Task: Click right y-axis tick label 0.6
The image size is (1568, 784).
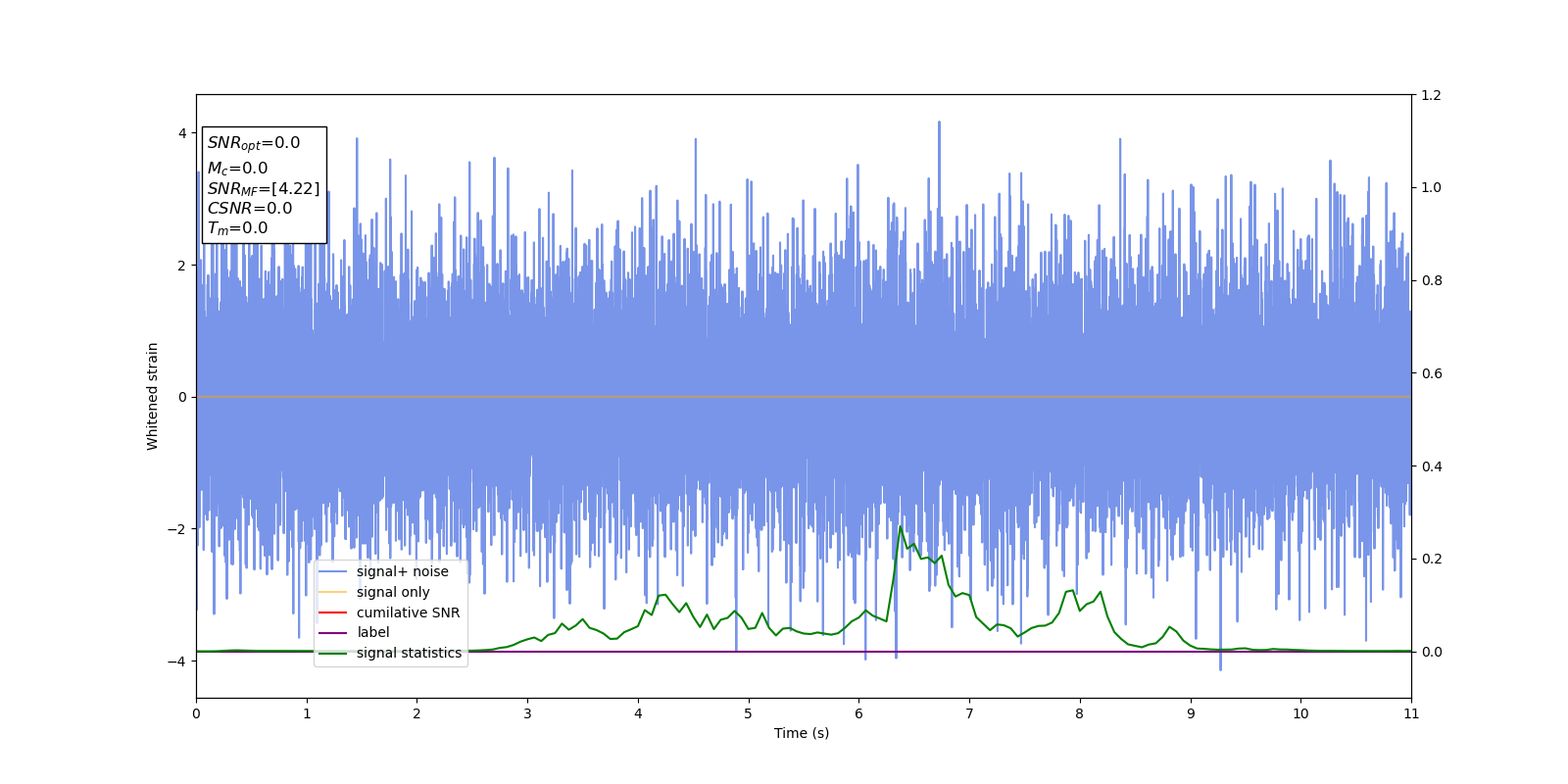Action: [1432, 373]
